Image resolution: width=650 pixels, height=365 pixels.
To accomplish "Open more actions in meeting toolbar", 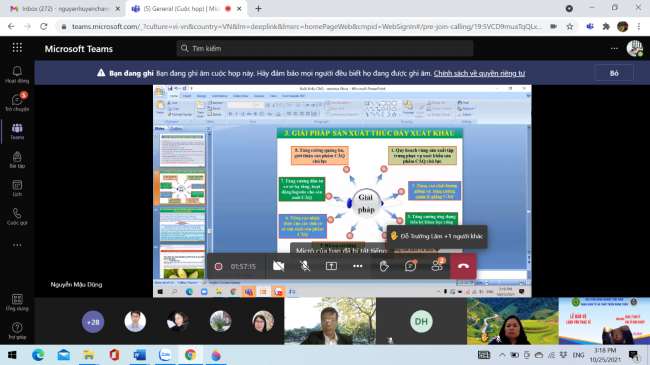I will click(x=357, y=266).
